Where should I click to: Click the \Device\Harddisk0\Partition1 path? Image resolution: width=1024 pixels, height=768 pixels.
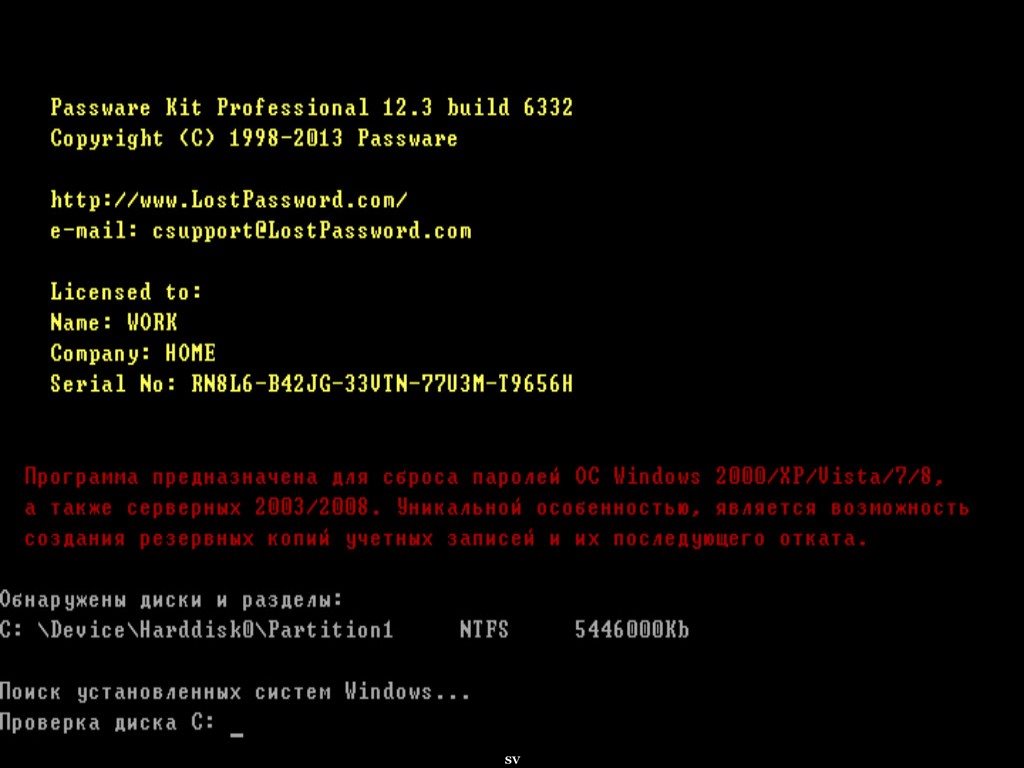tap(216, 630)
